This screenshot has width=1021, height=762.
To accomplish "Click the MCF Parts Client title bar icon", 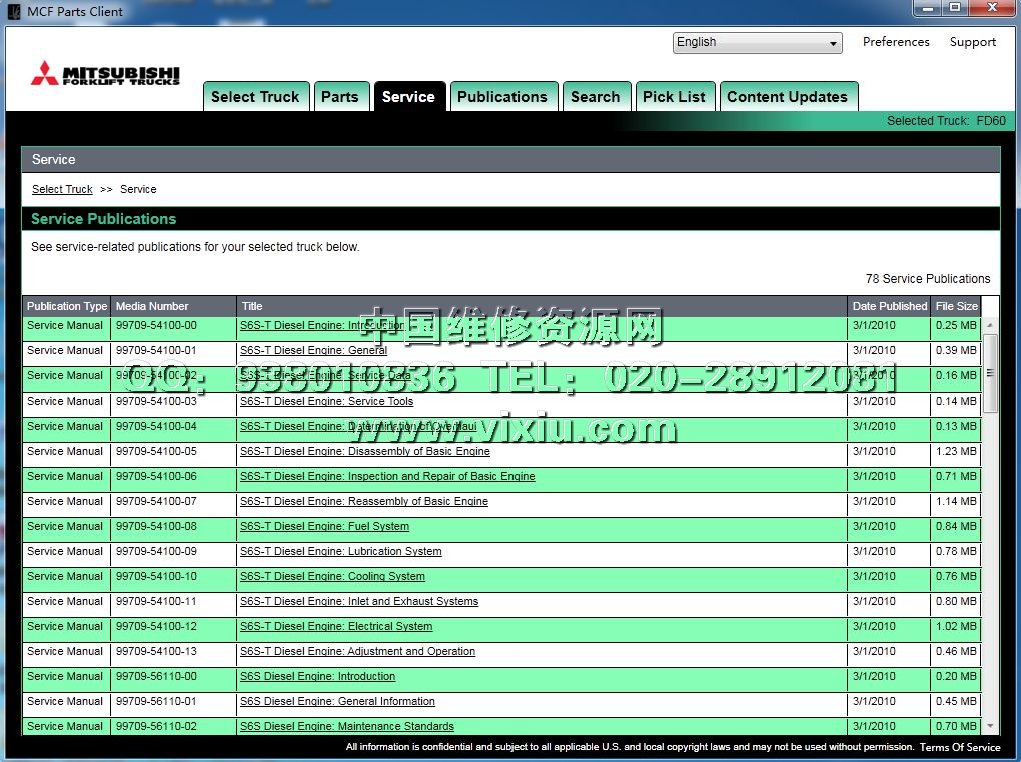I will (13, 12).
